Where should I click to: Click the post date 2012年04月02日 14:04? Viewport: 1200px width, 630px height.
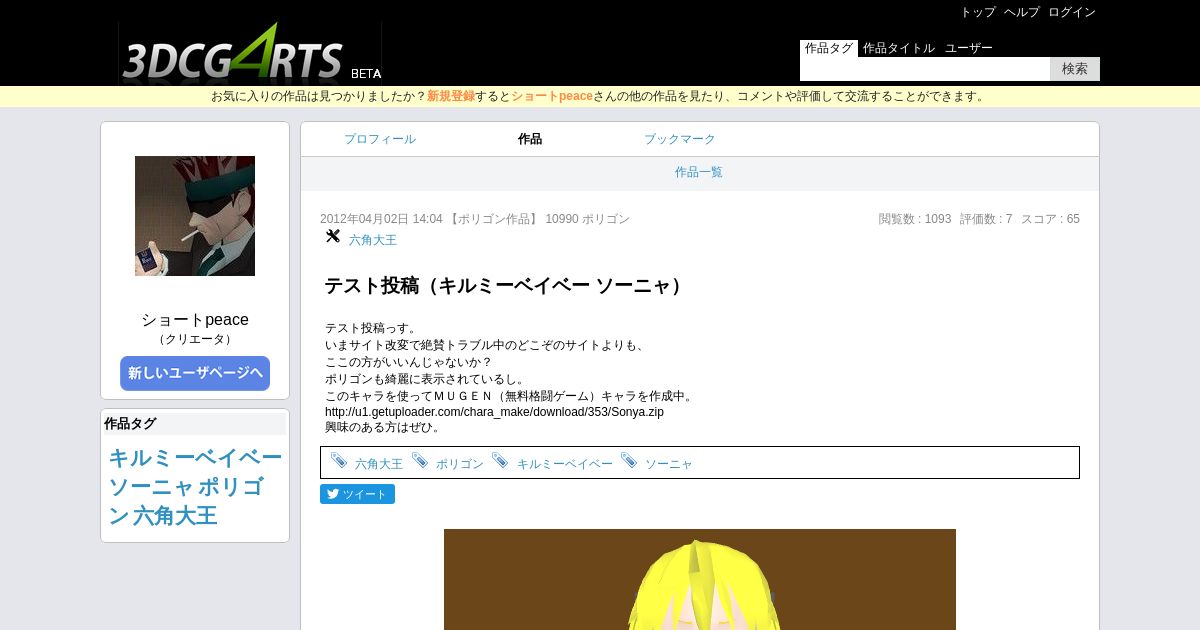[x=381, y=219]
